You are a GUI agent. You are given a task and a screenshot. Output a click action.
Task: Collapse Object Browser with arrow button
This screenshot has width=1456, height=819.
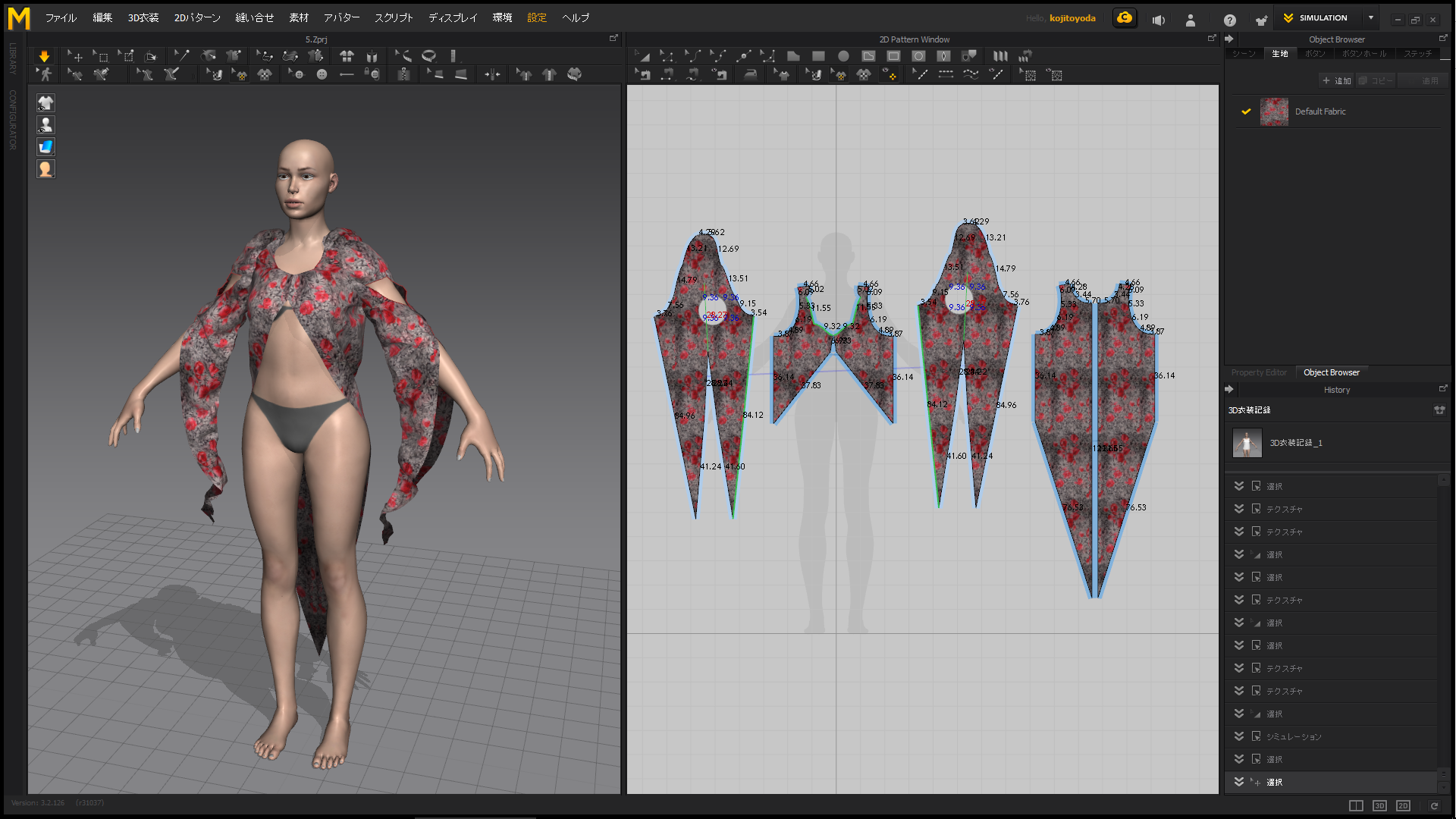pyautogui.click(x=1229, y=39)
